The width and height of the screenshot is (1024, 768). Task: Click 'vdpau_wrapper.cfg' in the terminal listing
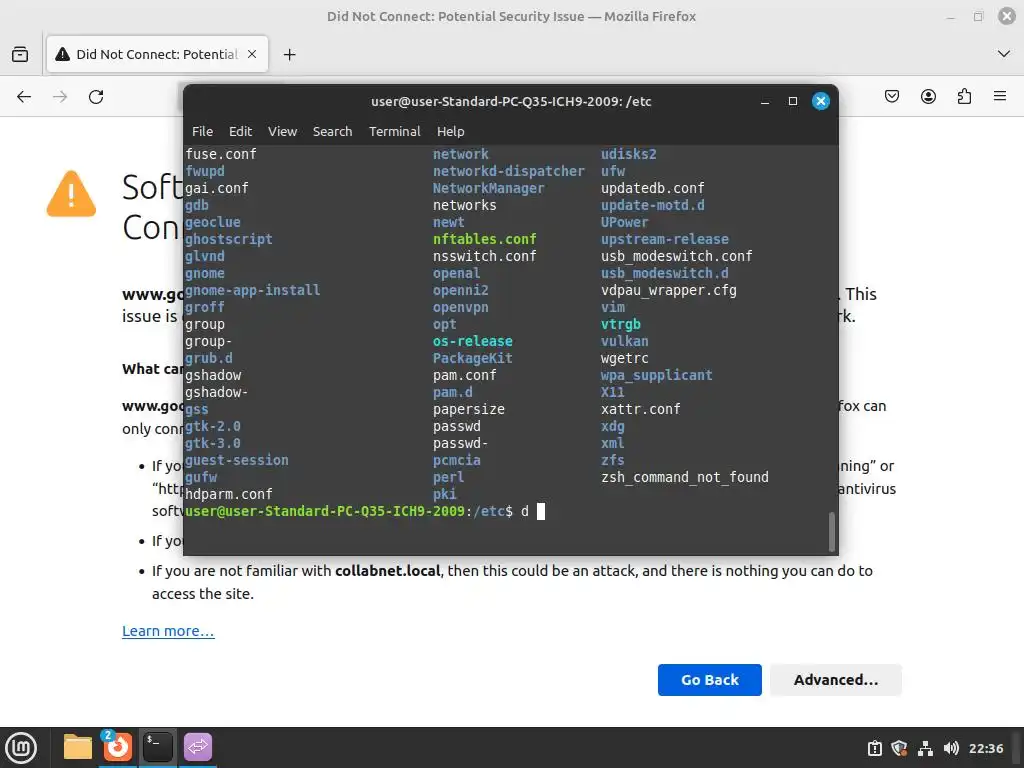(669, 290)
